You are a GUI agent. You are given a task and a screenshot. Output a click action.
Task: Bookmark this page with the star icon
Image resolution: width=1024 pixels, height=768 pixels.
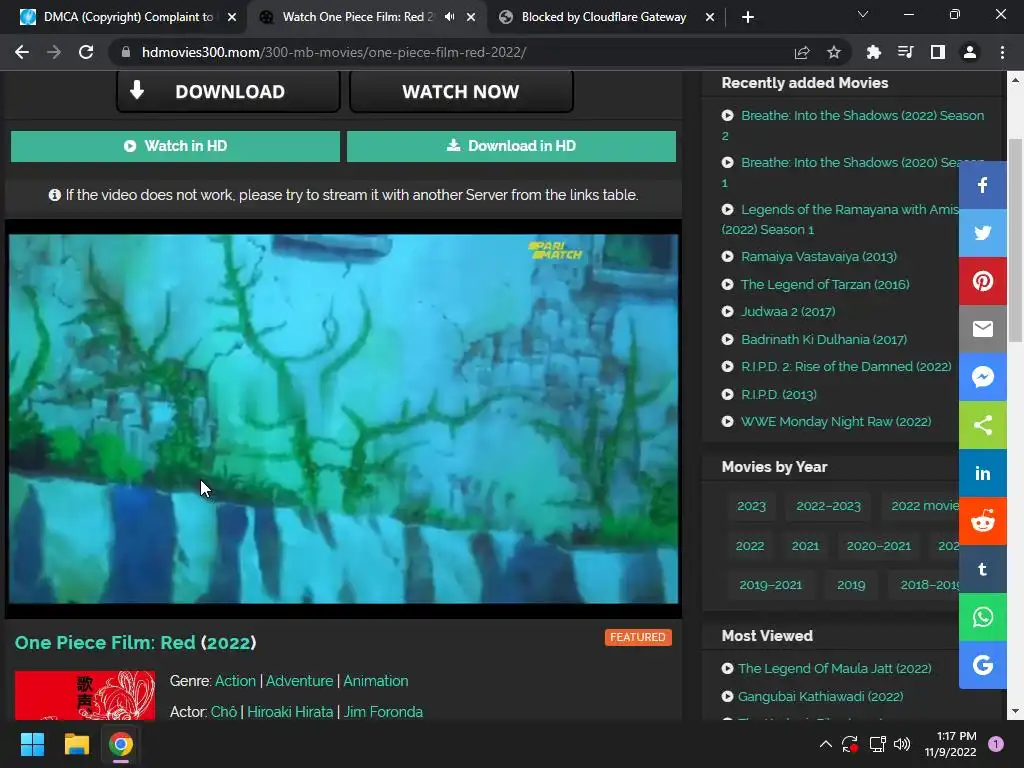coord(833,52)
